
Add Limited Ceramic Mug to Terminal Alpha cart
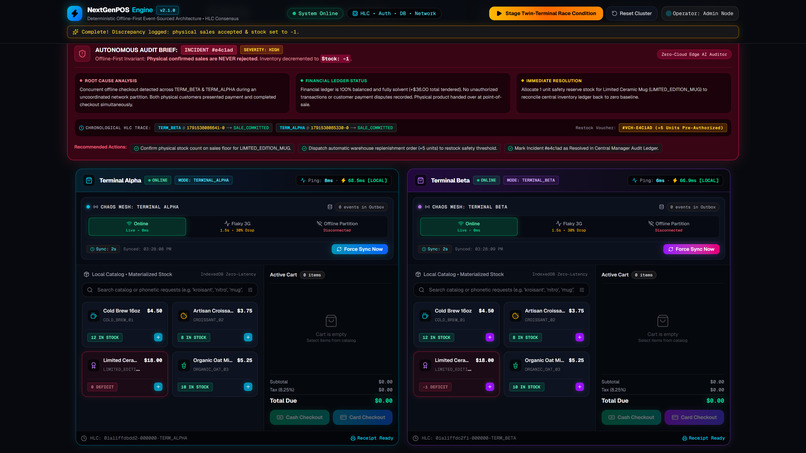[x=158, y=387]
